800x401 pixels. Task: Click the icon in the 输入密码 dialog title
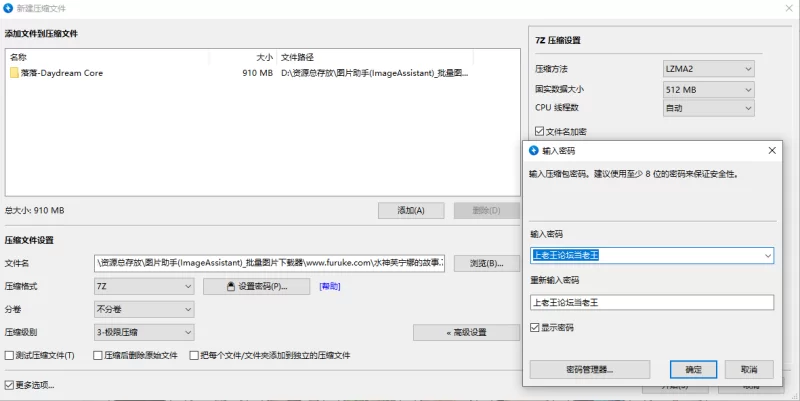pyautogui.click(x=534, y=150)
